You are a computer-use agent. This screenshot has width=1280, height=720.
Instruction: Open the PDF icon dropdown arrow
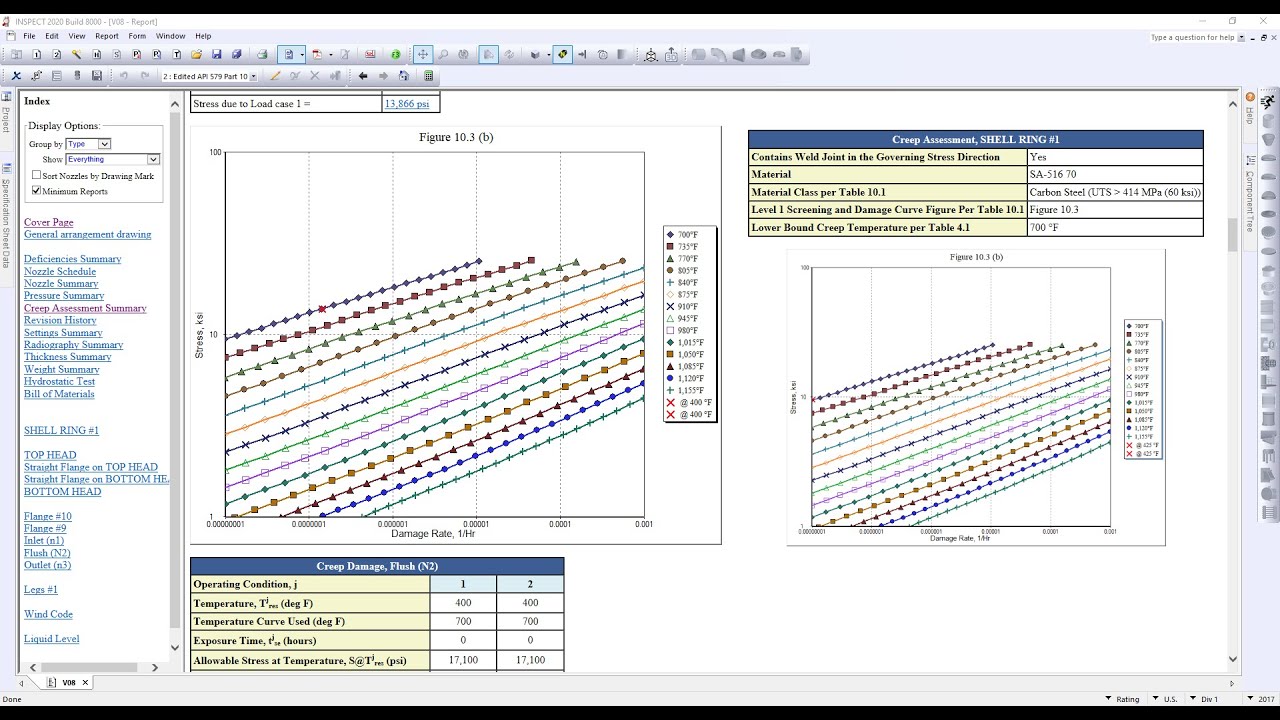click(330, 54)
